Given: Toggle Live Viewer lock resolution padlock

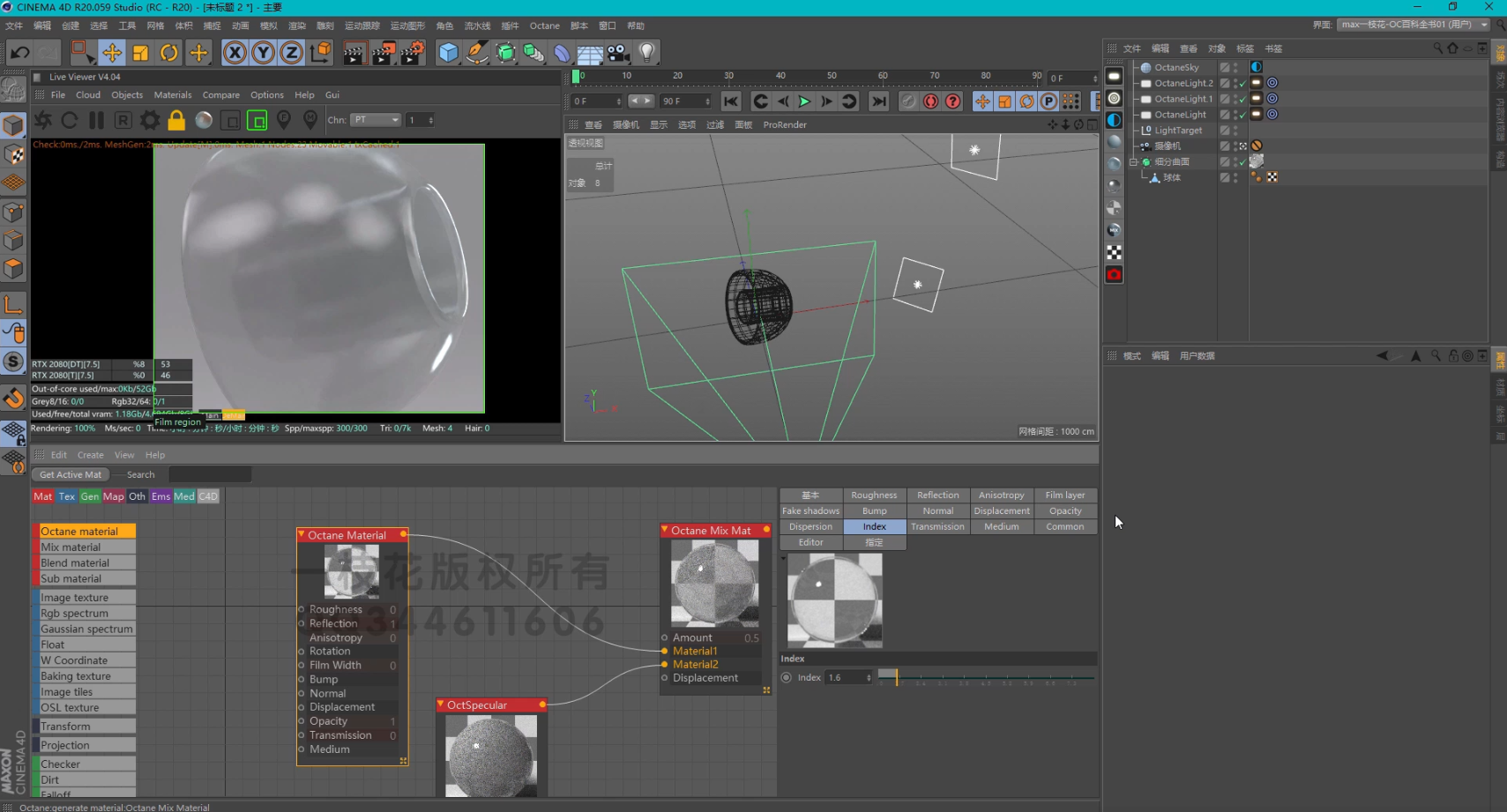Looking at the screenshot, I should tap(176, 120).
